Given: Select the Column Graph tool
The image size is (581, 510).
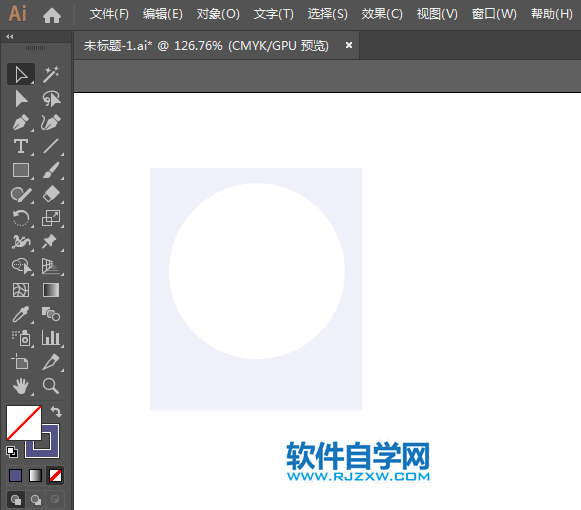Looking at the screenshot, I should (51, 338).
